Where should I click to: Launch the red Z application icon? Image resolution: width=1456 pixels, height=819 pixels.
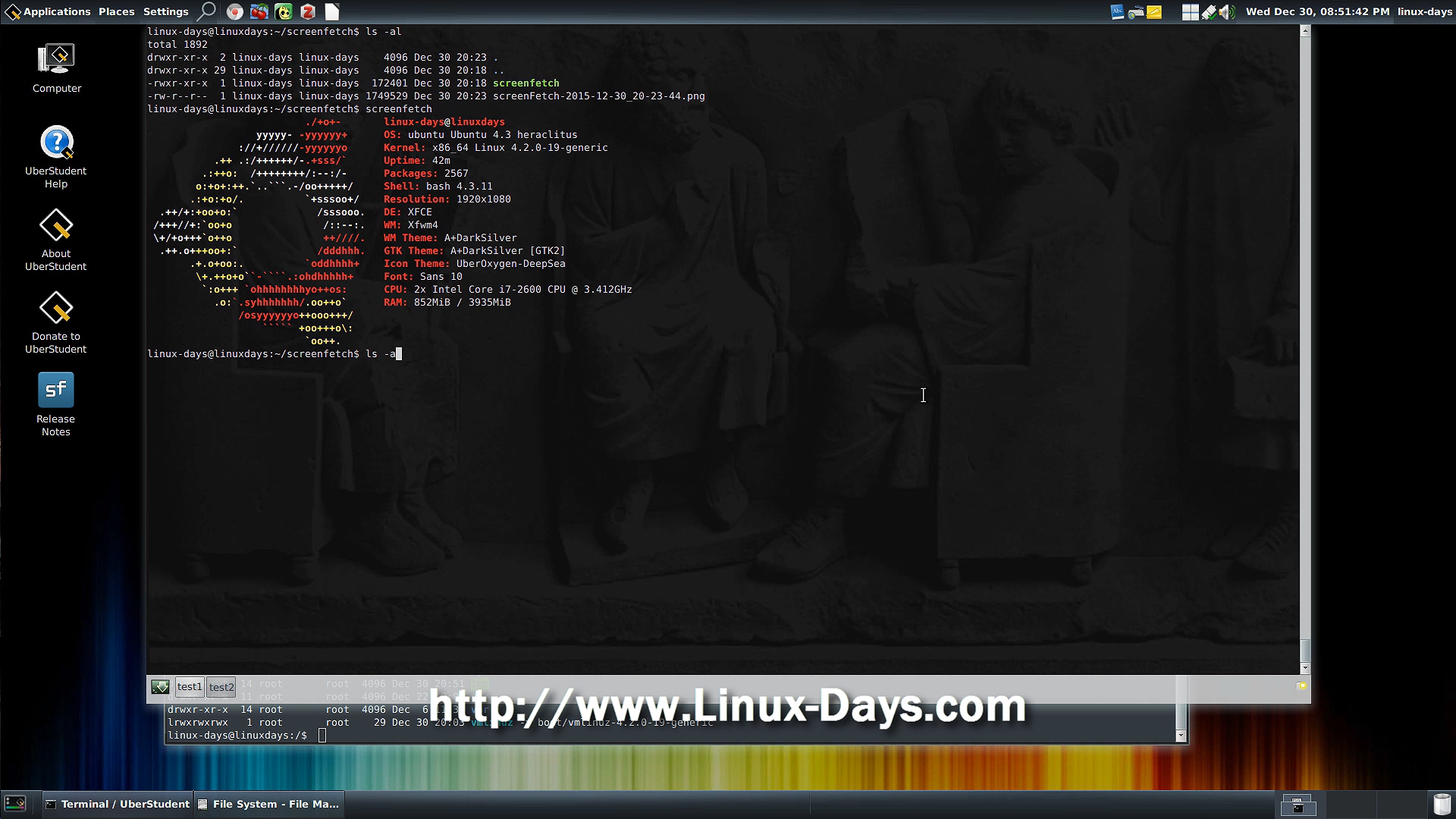(x=308, y=11)
